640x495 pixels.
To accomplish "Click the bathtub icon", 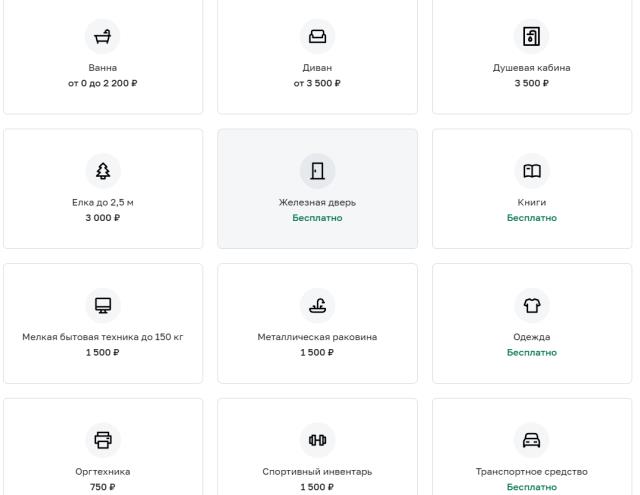I will (x=102, y=35).
